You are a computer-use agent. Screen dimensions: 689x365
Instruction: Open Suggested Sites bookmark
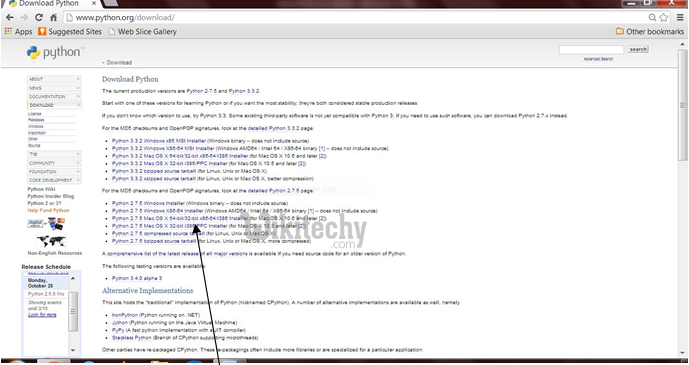70,32
